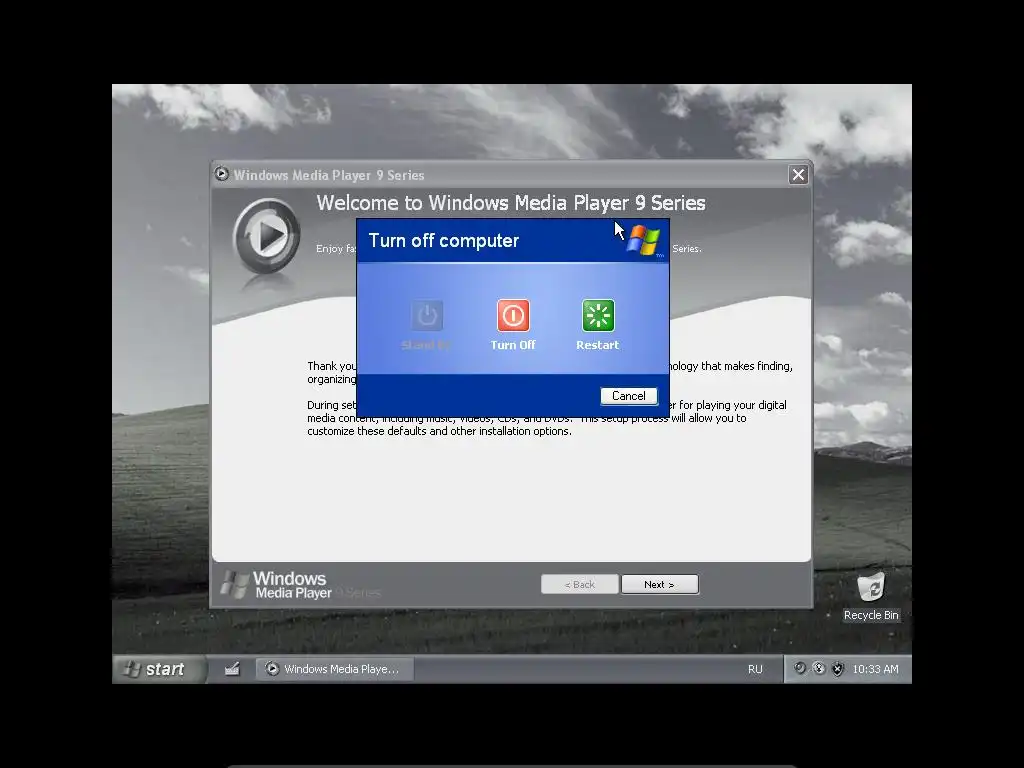Image resolution: width=1024 pixels, height=768 pixels.
Task: Click the Turn Off label text
Action: point(513,345)
